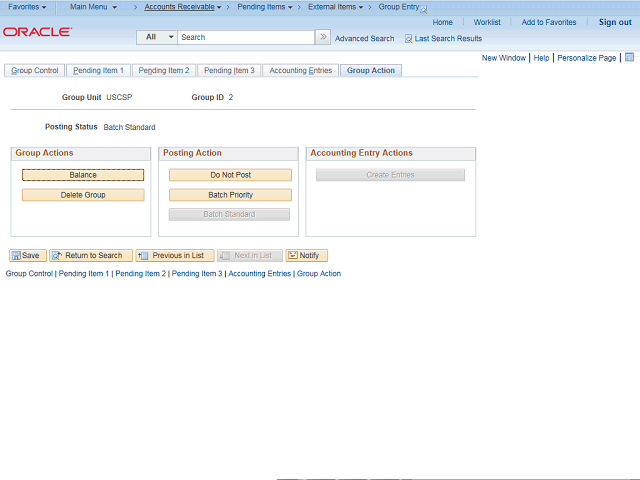The height and width of the screenshot is (480, 640).
Task: Switch to the Pending Item 3 tab
Action: click(x=229, y=70)
